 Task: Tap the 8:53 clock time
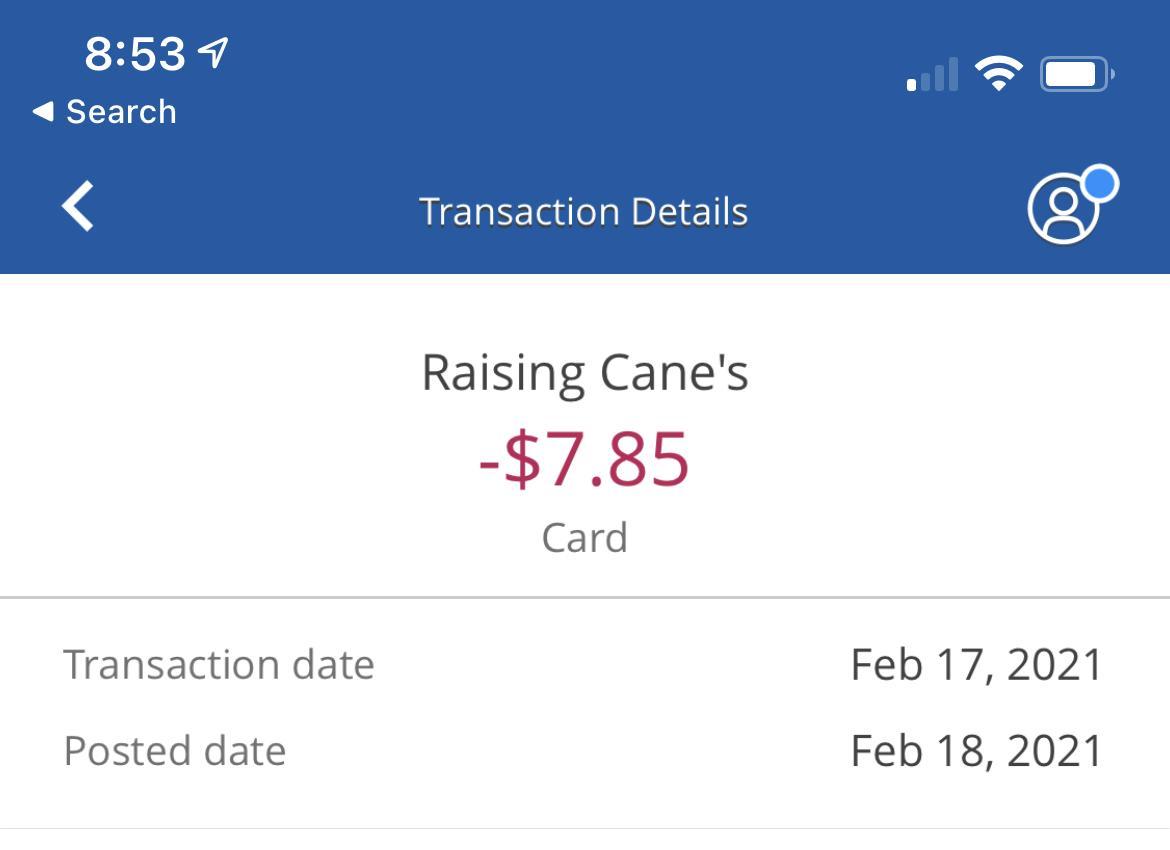click(135, 54)
